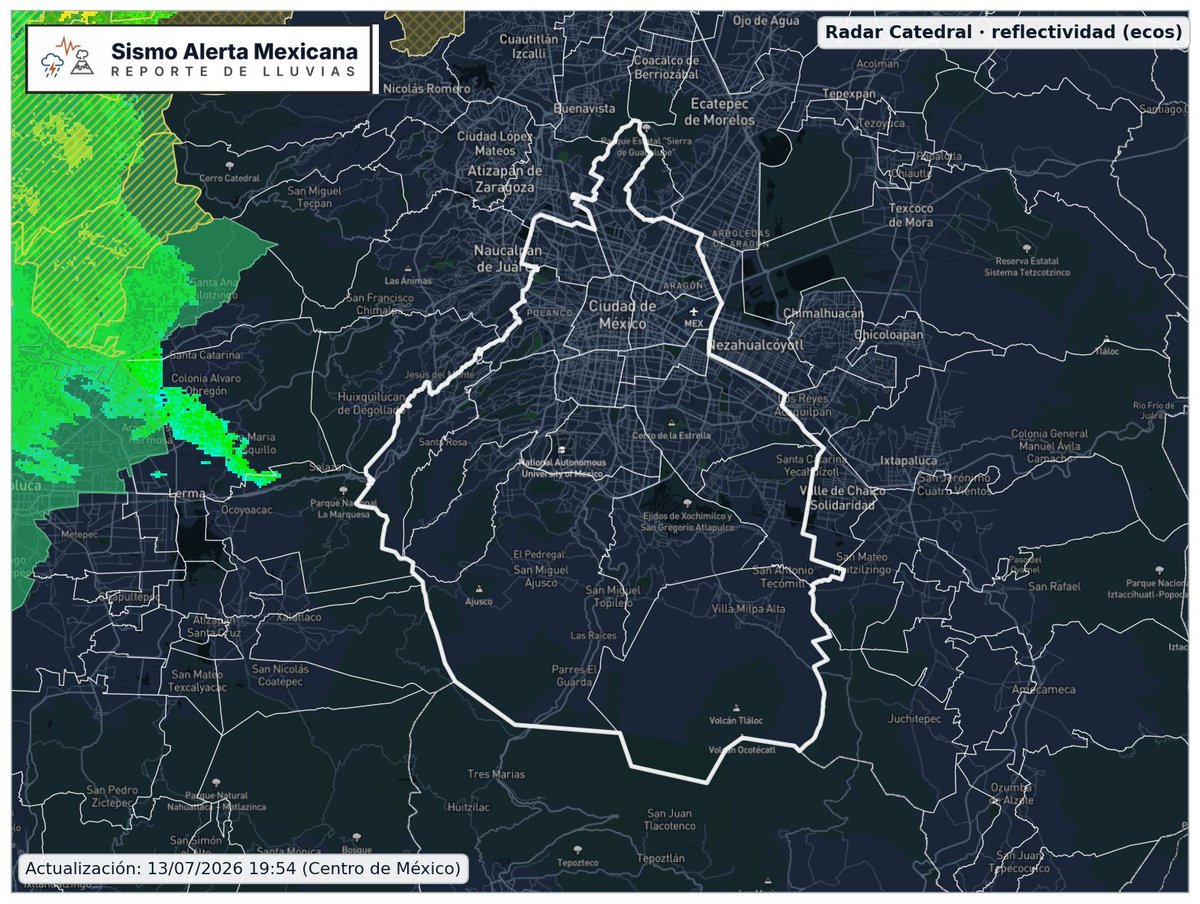
Task: Click the San Juan Tlacotenco label
Action: [669, 819]
